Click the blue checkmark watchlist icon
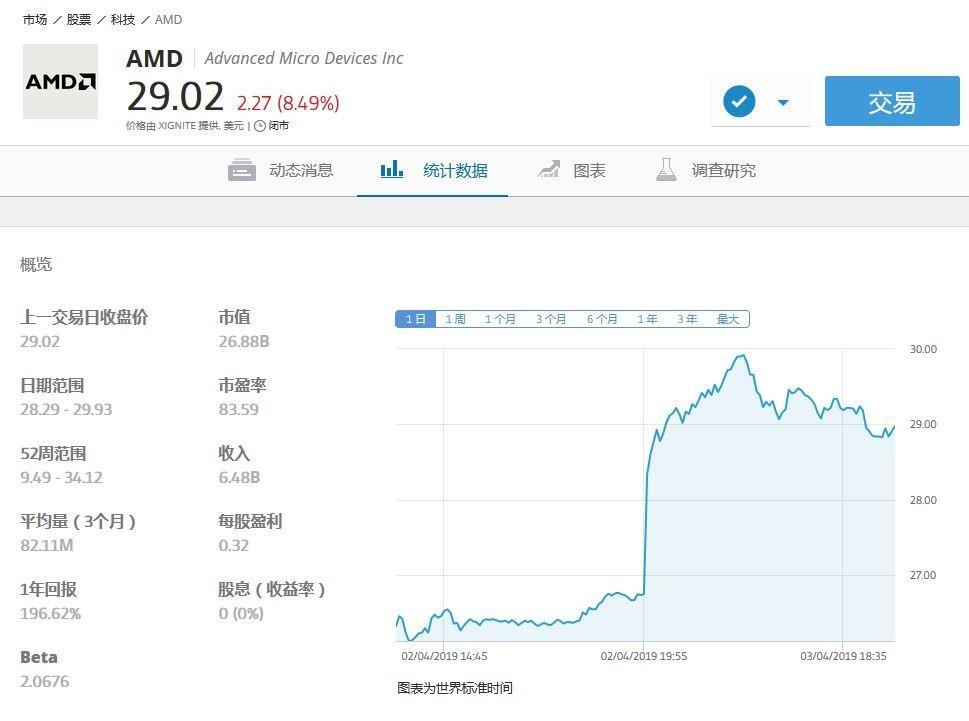Viewport: 969px width, 721px height. tap(739, 102)
